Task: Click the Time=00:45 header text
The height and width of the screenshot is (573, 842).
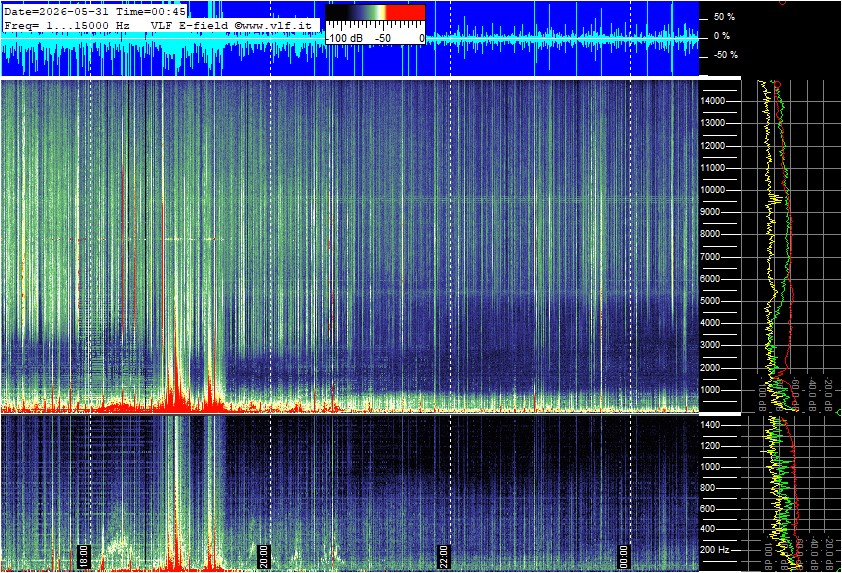Action: [x=151, y=11]
